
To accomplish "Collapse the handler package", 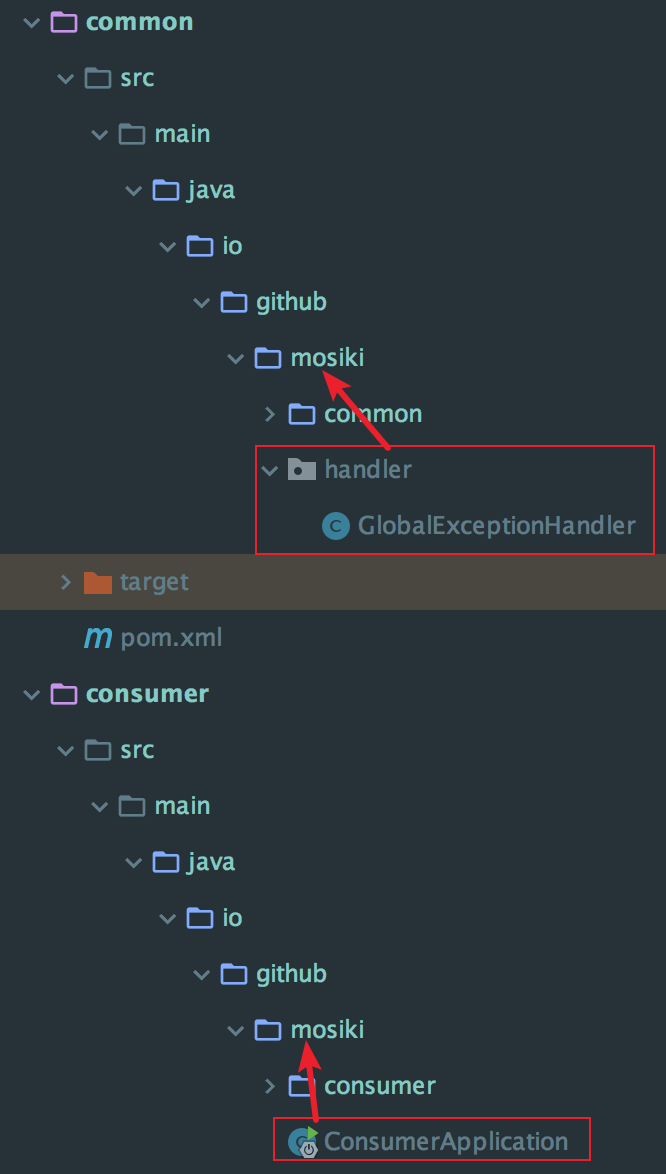I will 269,470.
